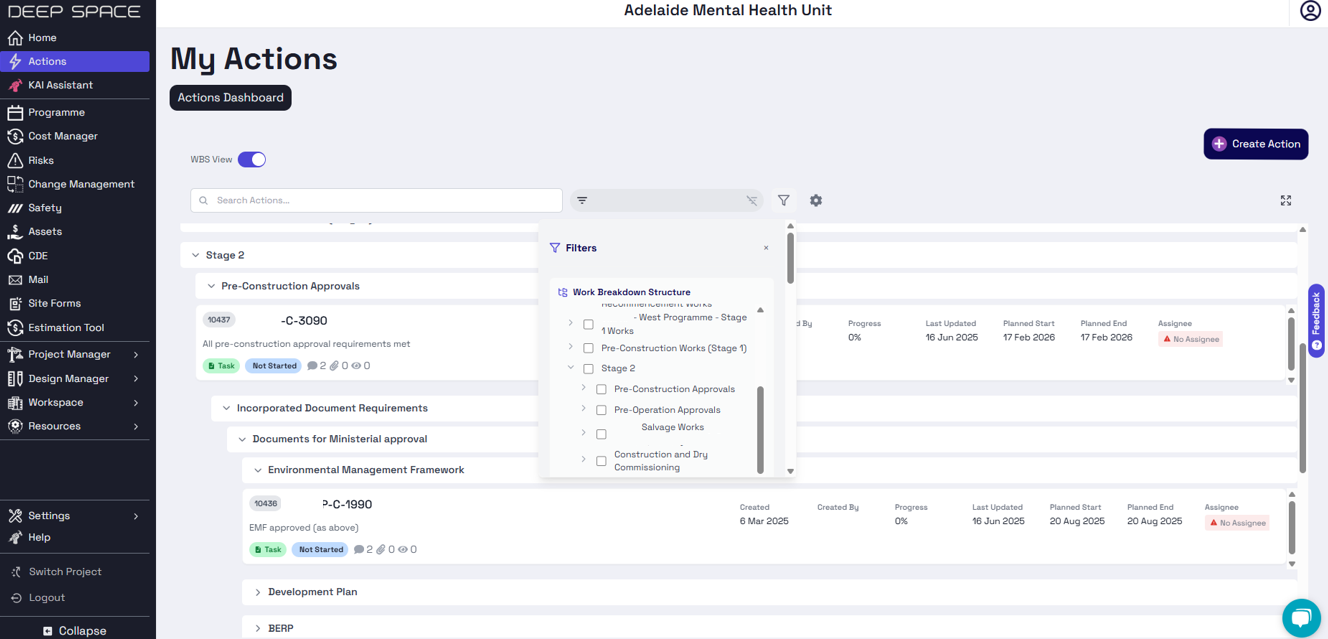Open the Risks section
Viewport: 1328px width, 639px height.
click(x=41, y=160)
